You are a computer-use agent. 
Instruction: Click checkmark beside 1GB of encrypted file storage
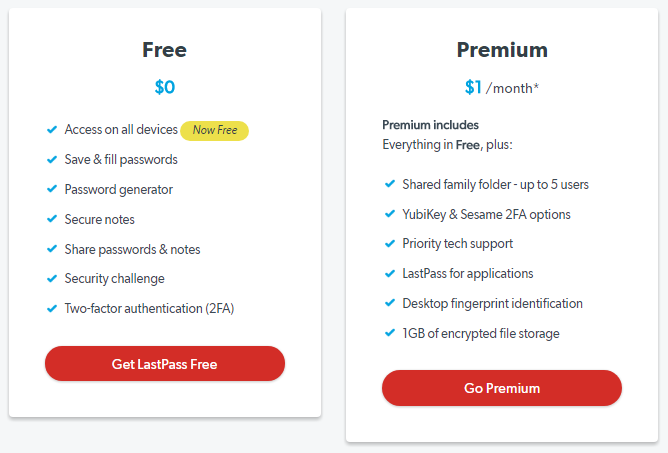coord(389,333)
